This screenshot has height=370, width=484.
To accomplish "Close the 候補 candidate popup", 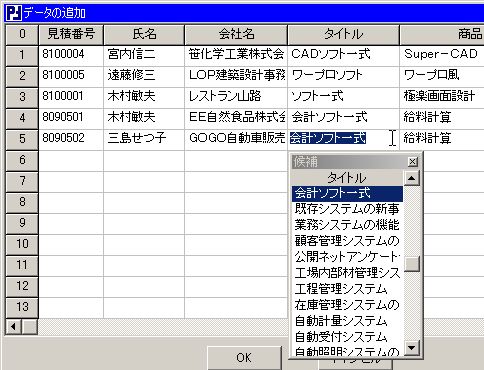I will coord(413,162).
